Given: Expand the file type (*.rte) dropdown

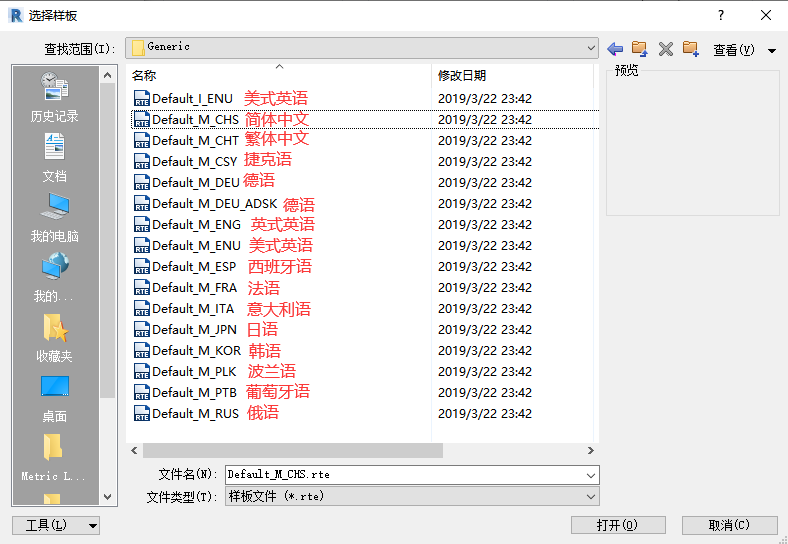Looking at the screenshot, I should (591, 497).
